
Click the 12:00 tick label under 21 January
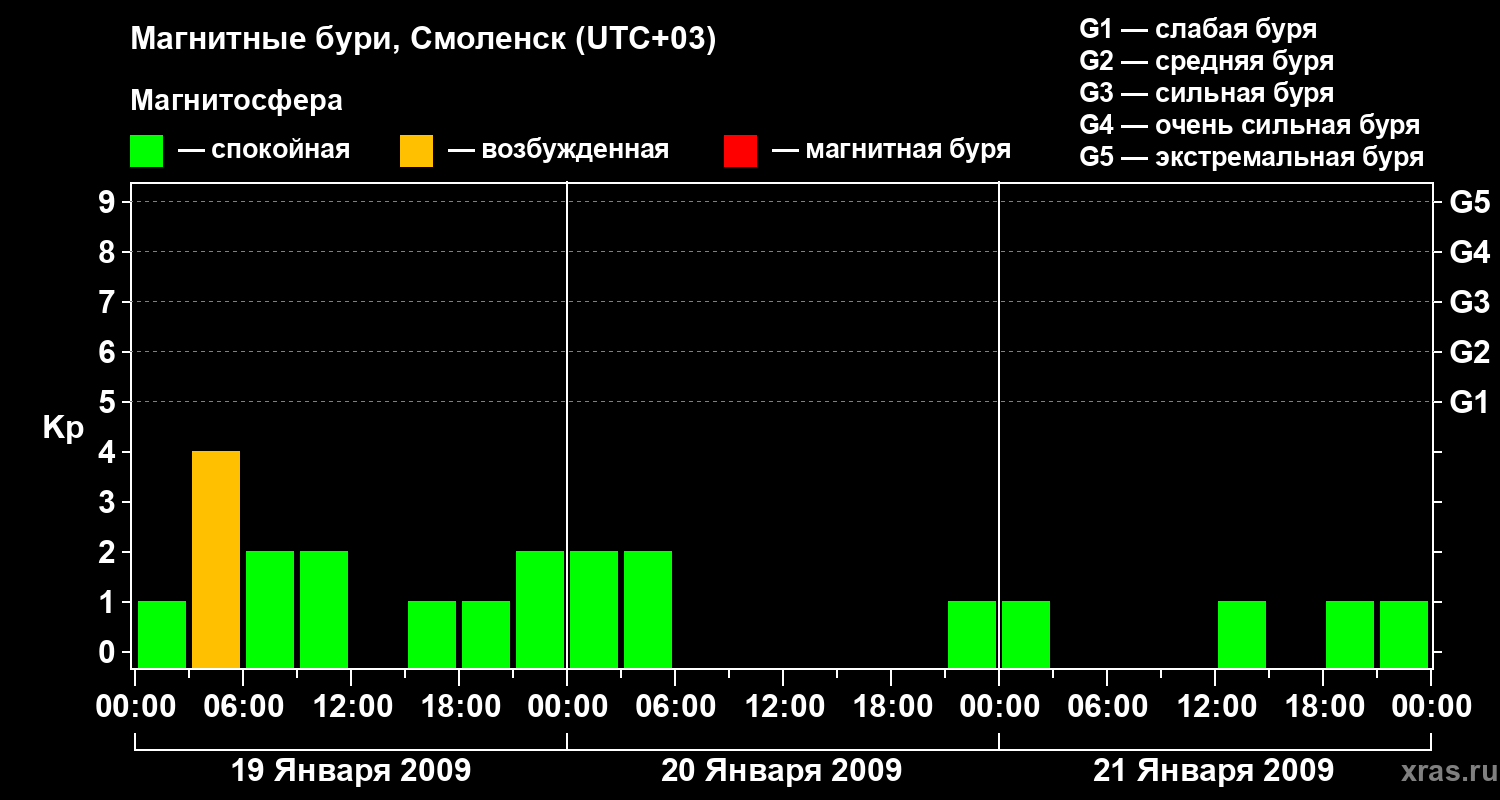1215,707
